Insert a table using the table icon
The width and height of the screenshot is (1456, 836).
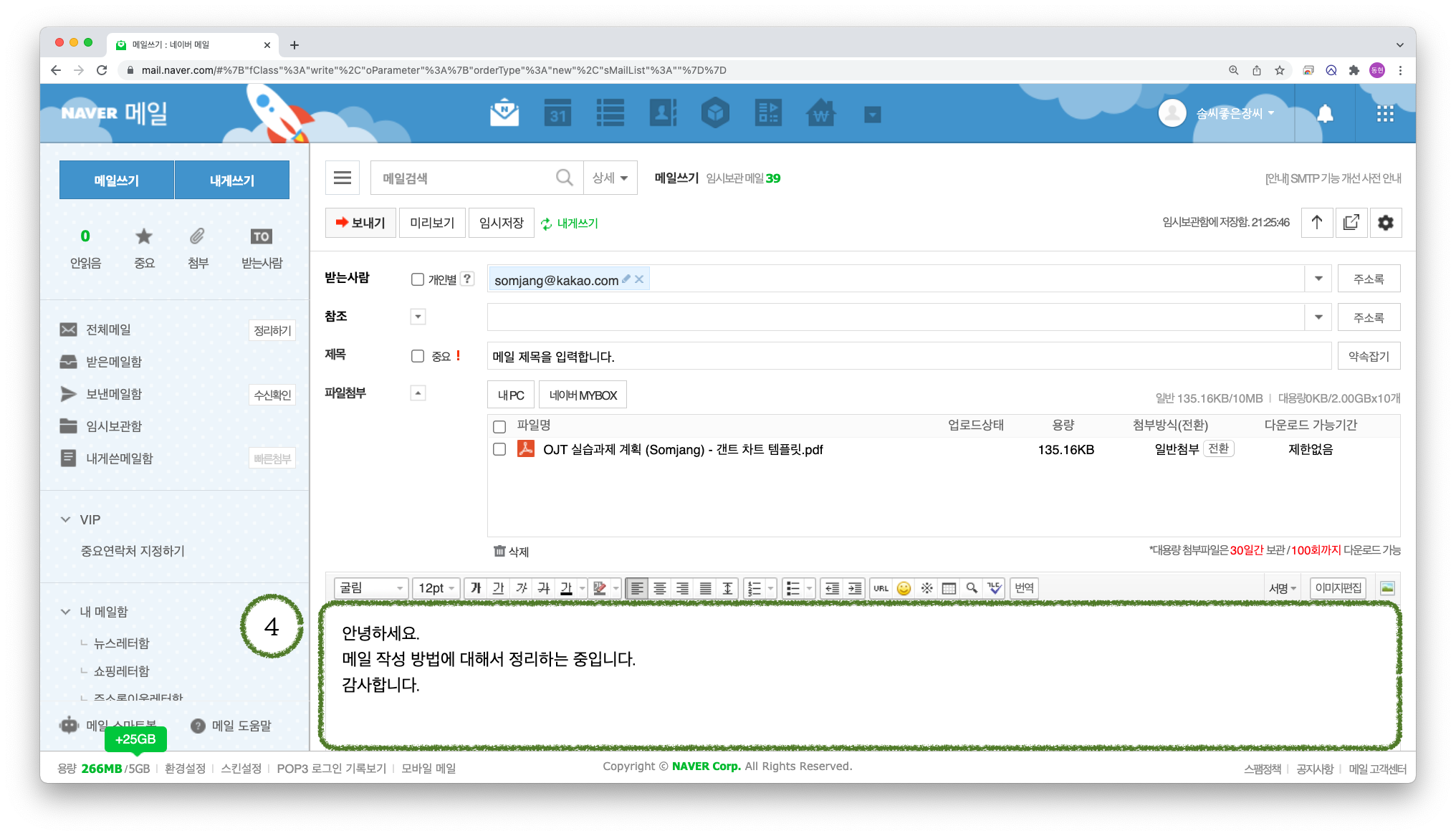949,588
